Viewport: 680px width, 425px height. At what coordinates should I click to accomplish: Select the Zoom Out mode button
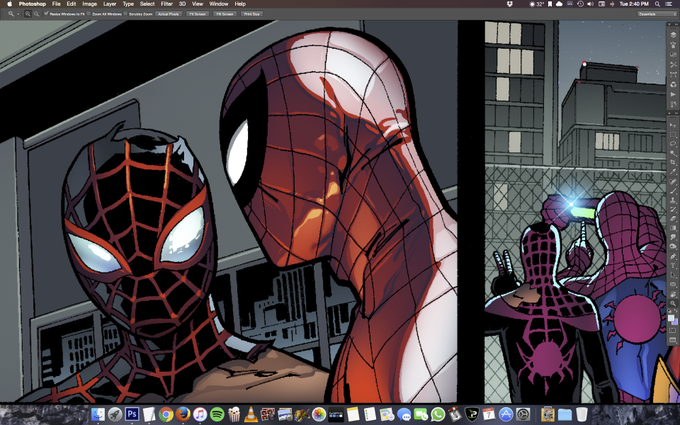click(x=36, y=14)
